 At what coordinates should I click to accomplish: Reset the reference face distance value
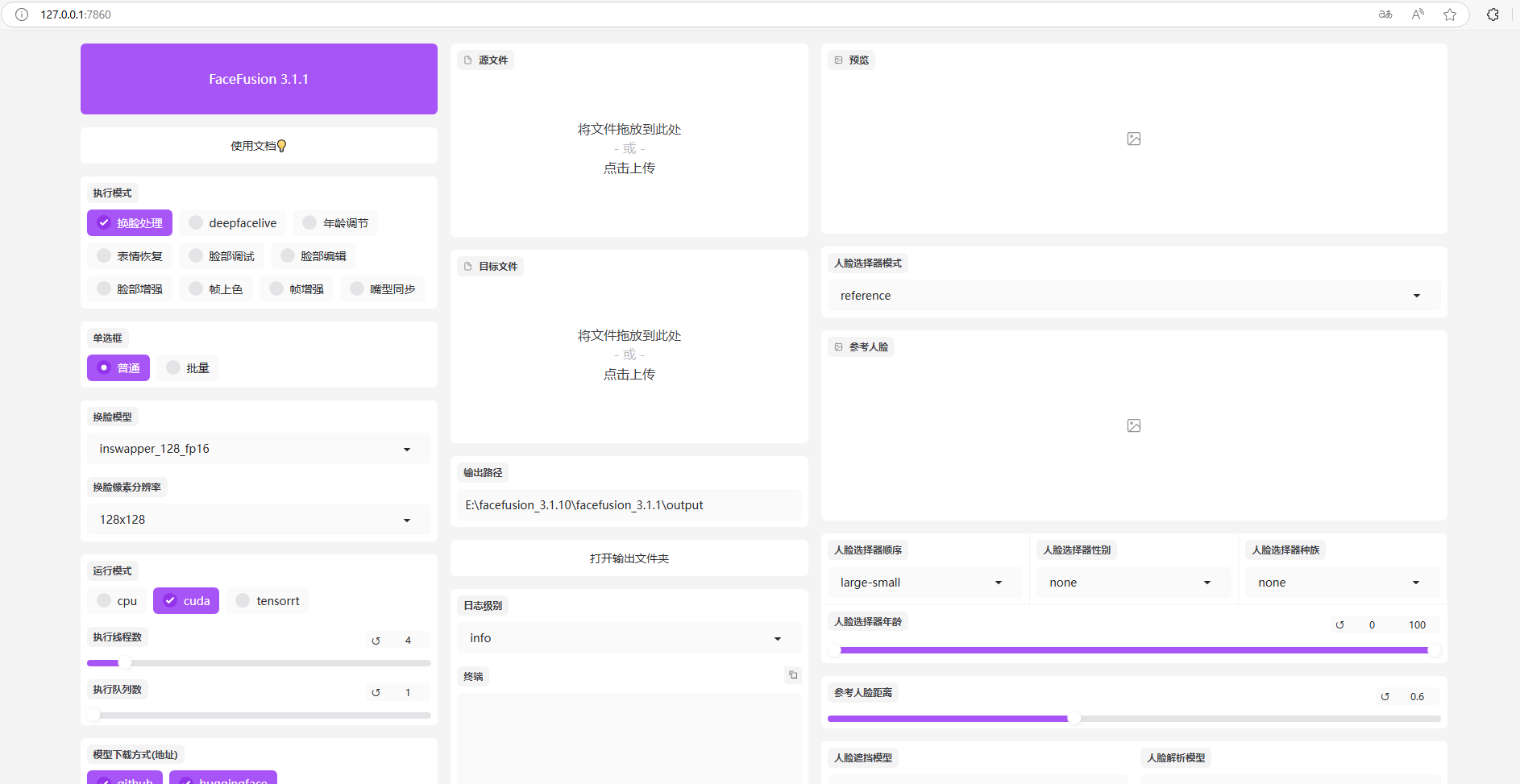[x=1385, y=697]
